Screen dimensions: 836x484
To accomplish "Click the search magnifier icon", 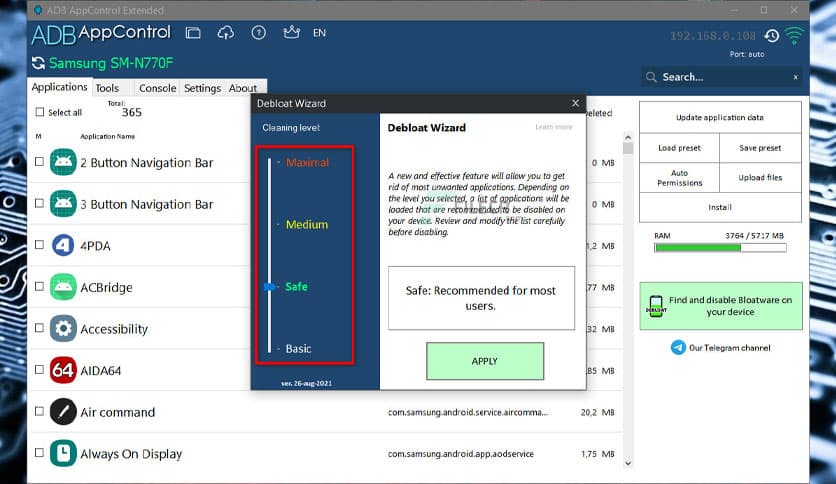I will coord(651,77).
